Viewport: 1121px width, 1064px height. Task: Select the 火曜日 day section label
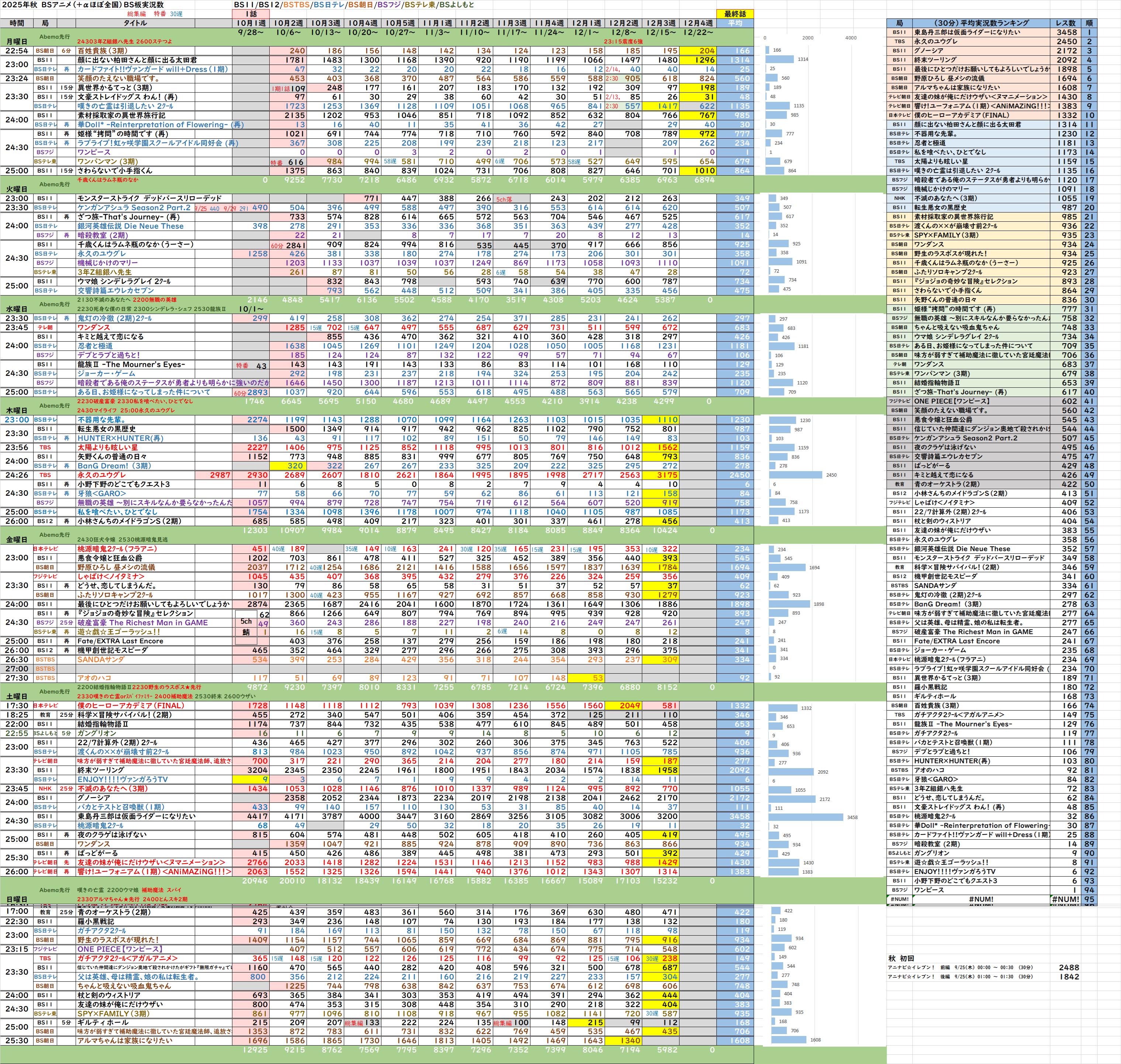17,189
